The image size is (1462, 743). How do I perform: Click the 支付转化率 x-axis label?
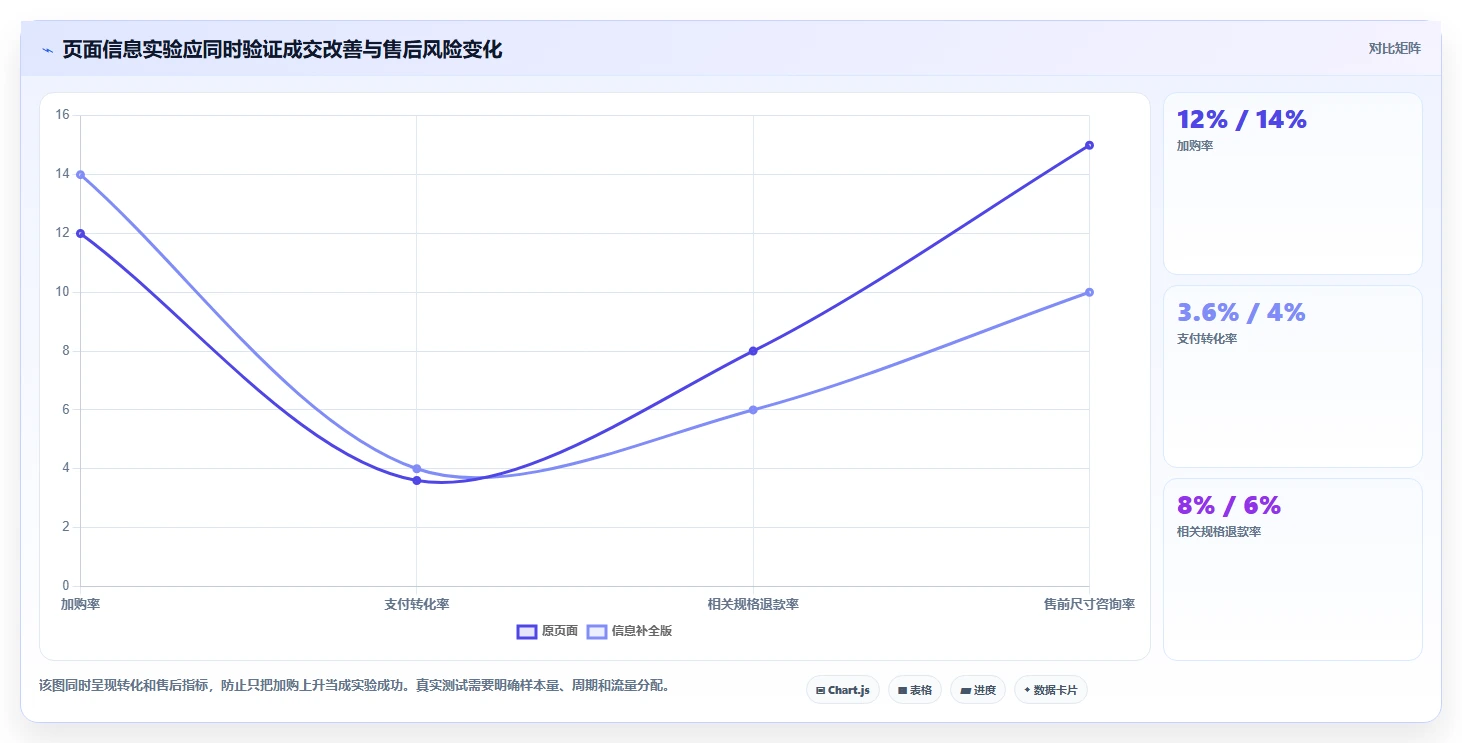pos(417,604)
